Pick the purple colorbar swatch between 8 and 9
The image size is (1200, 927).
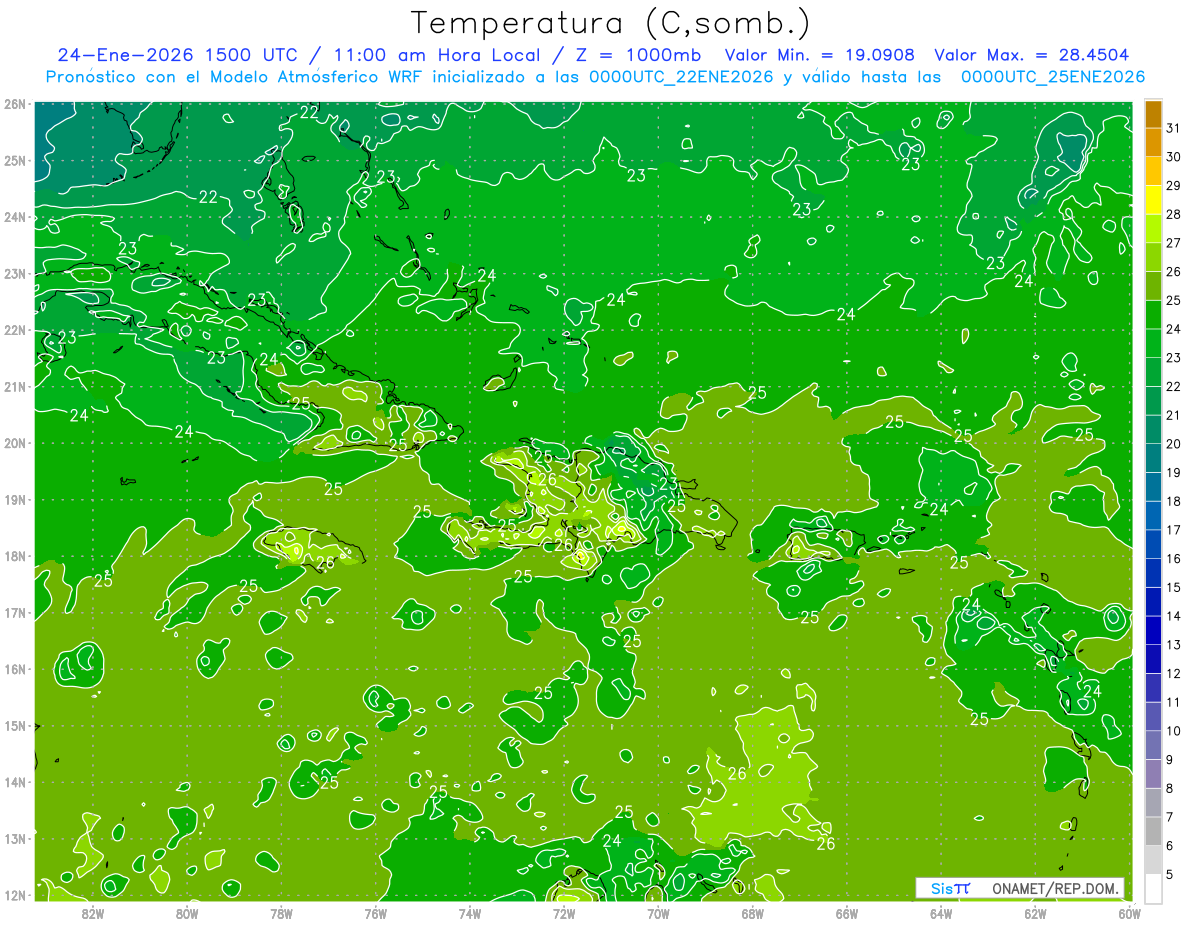tap(1153, 775)
